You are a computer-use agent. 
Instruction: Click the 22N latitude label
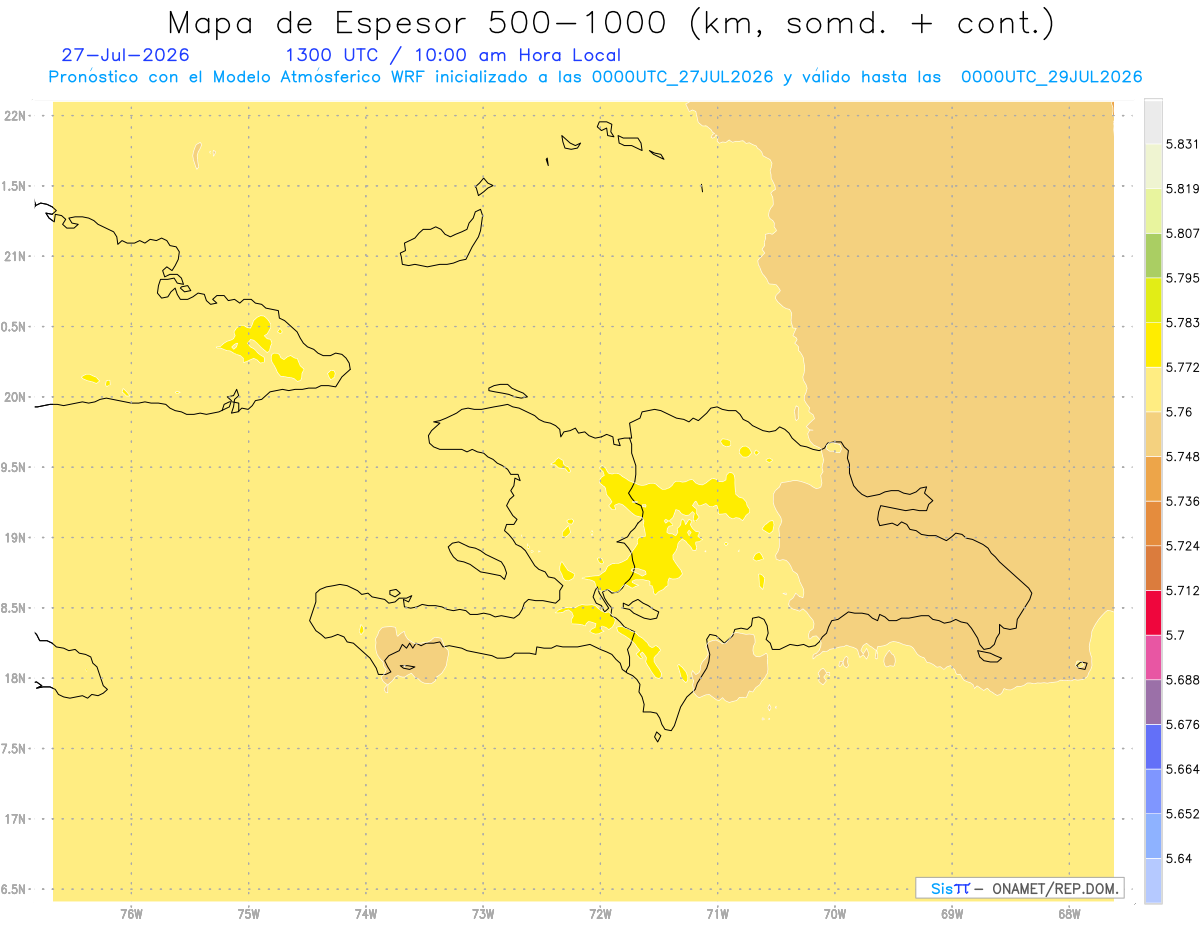[x=14, y=115]
